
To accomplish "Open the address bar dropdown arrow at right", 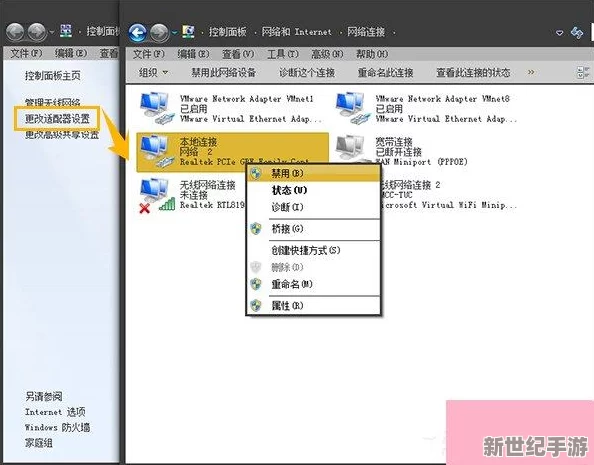I will coord(560,33).
